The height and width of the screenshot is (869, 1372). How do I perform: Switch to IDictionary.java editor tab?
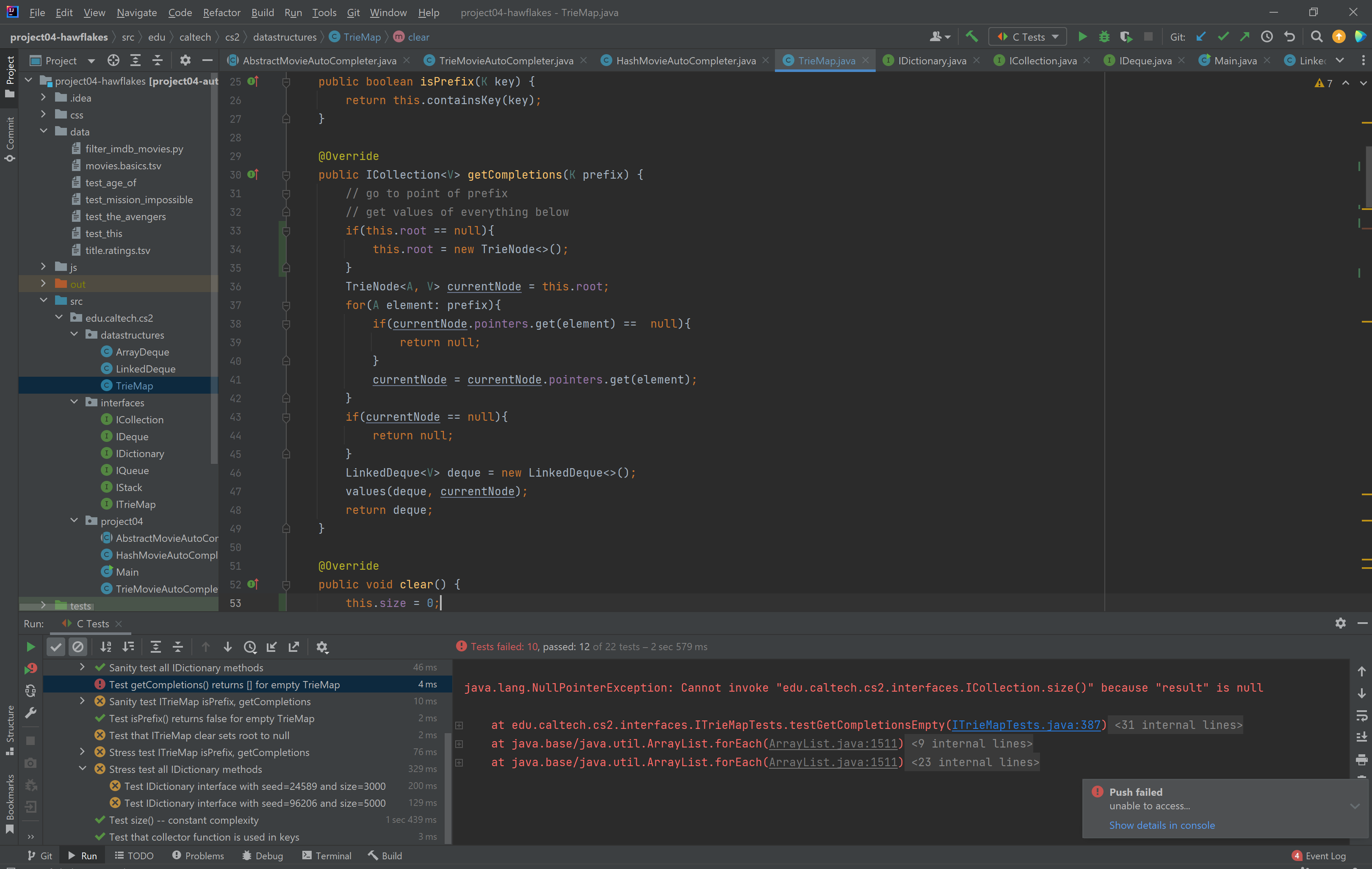(x=931, y=61)
